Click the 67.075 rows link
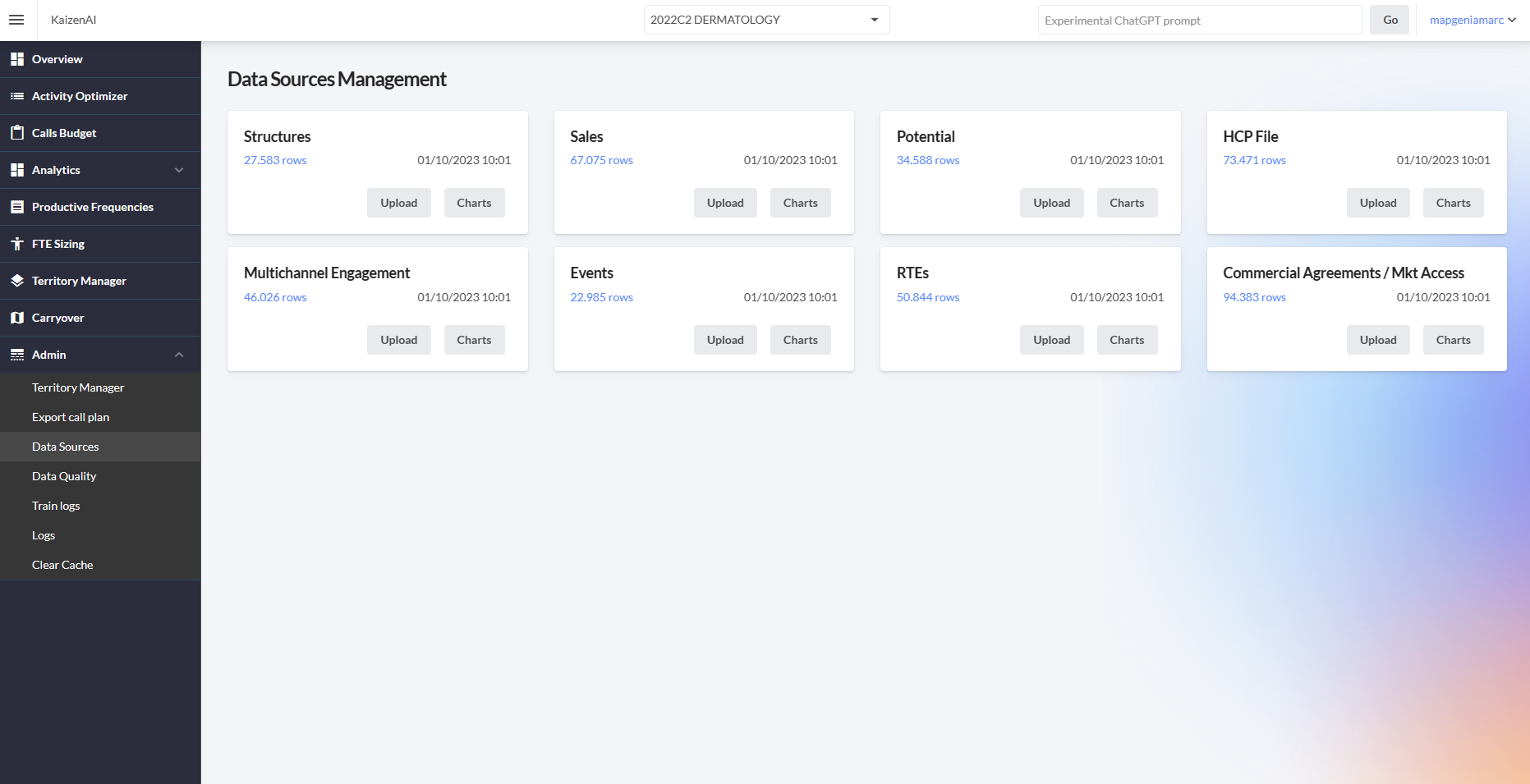The width and height of the screenshot is (1530, 784). 601,160
